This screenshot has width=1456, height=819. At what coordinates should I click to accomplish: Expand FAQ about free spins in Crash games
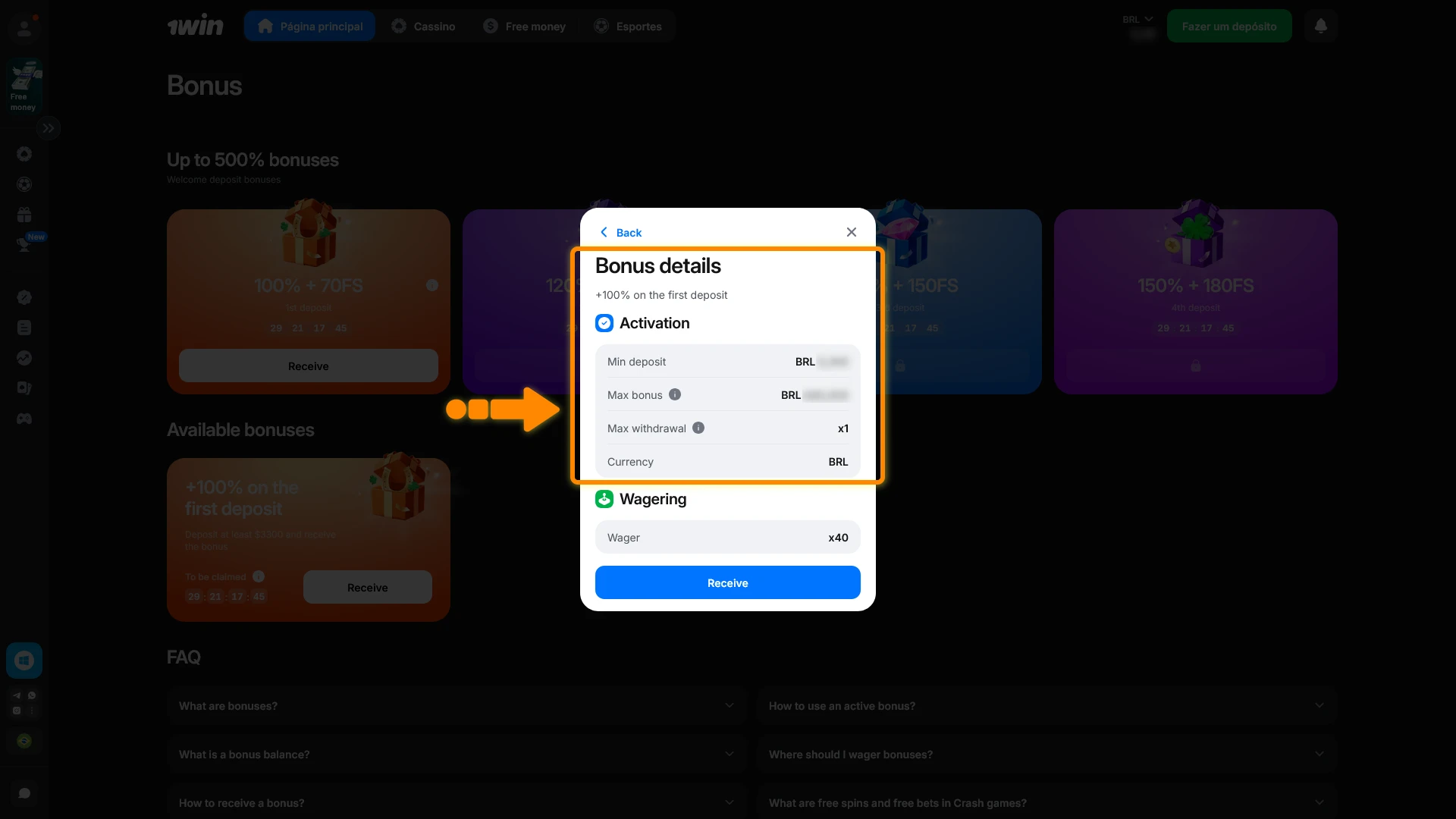1046,802
